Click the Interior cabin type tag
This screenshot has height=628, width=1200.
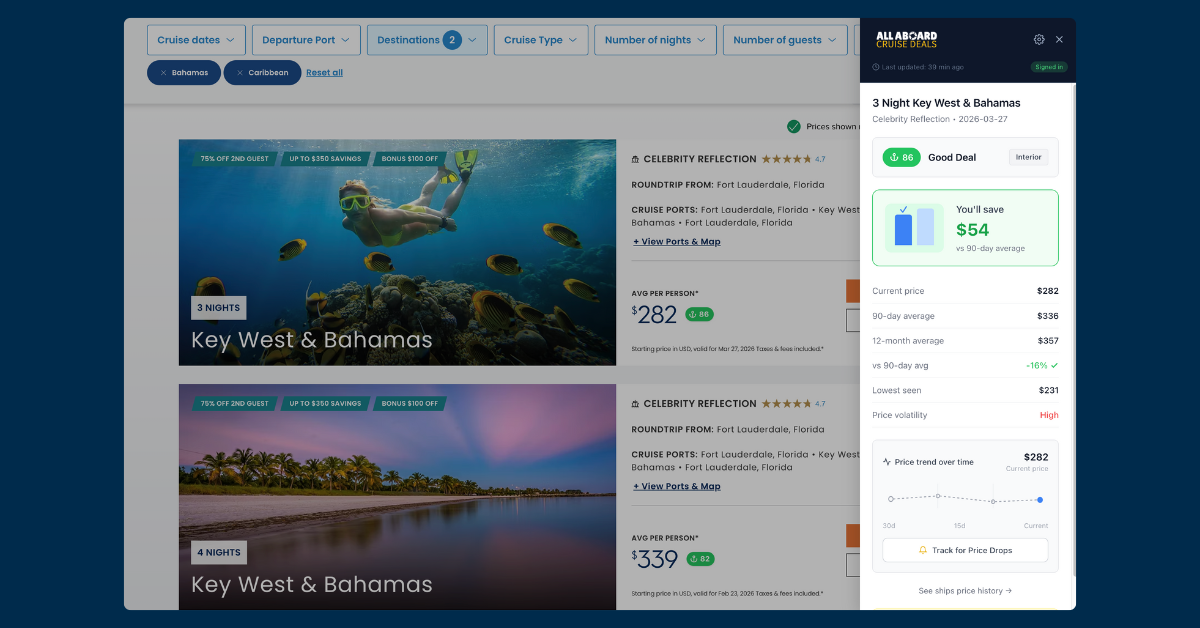pyautogui.click(x=1028, y=157)
